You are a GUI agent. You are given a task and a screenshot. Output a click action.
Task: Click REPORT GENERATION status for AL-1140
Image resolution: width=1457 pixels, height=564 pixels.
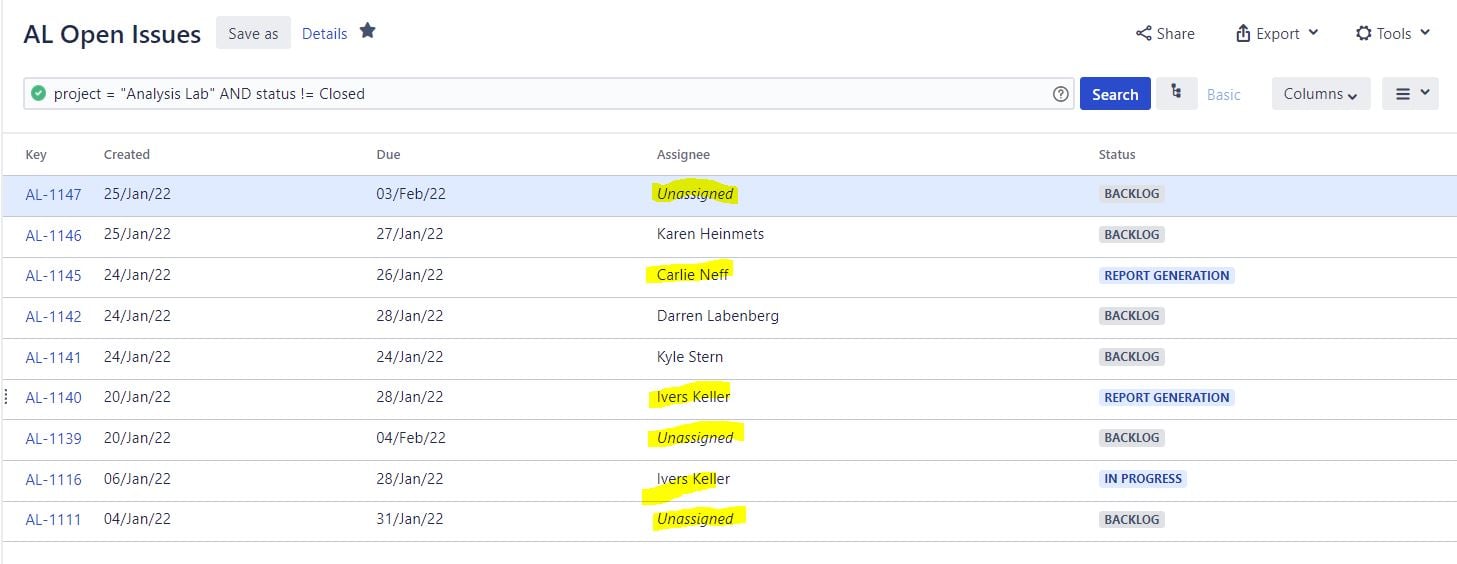pos(1167,397)
